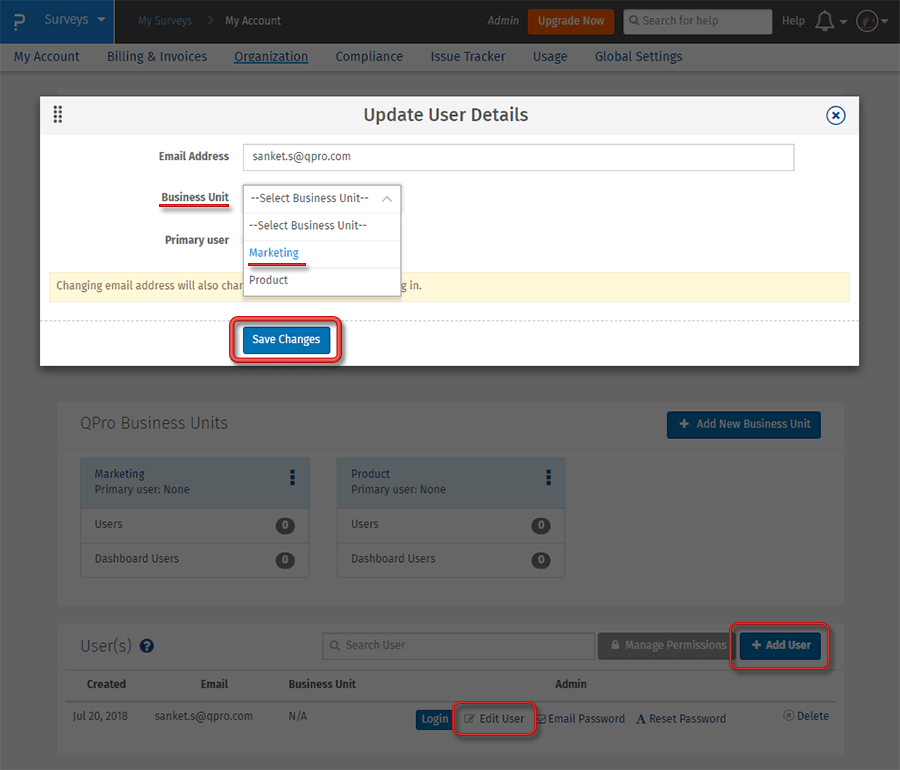Click the Email column header

point(214,684)
